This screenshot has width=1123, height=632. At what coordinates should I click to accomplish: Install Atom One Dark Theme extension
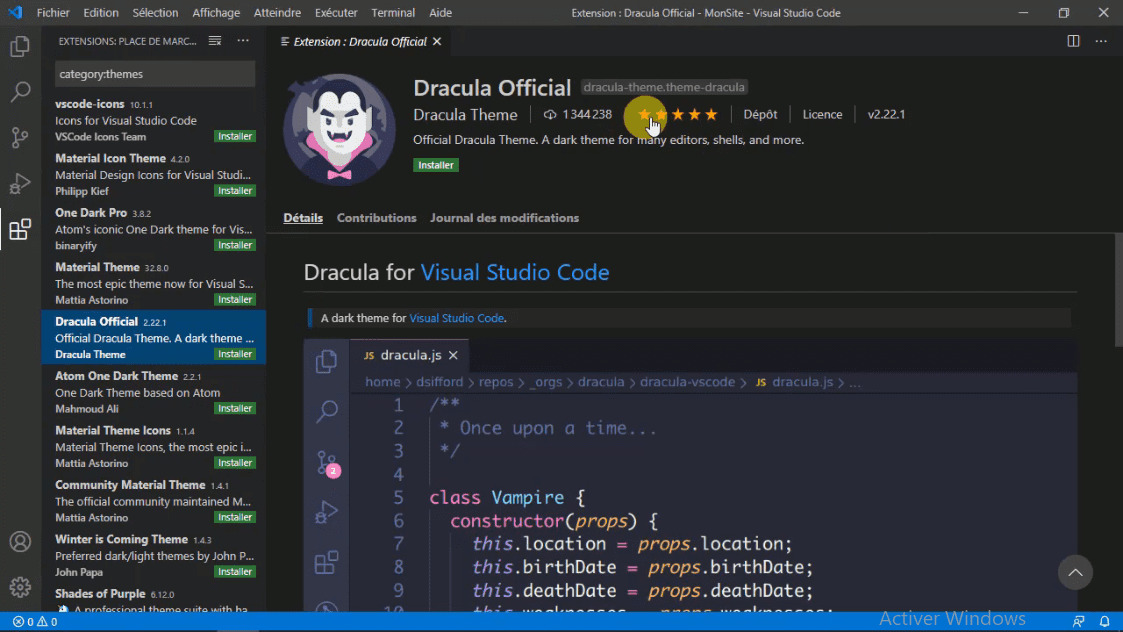[235, 408]
